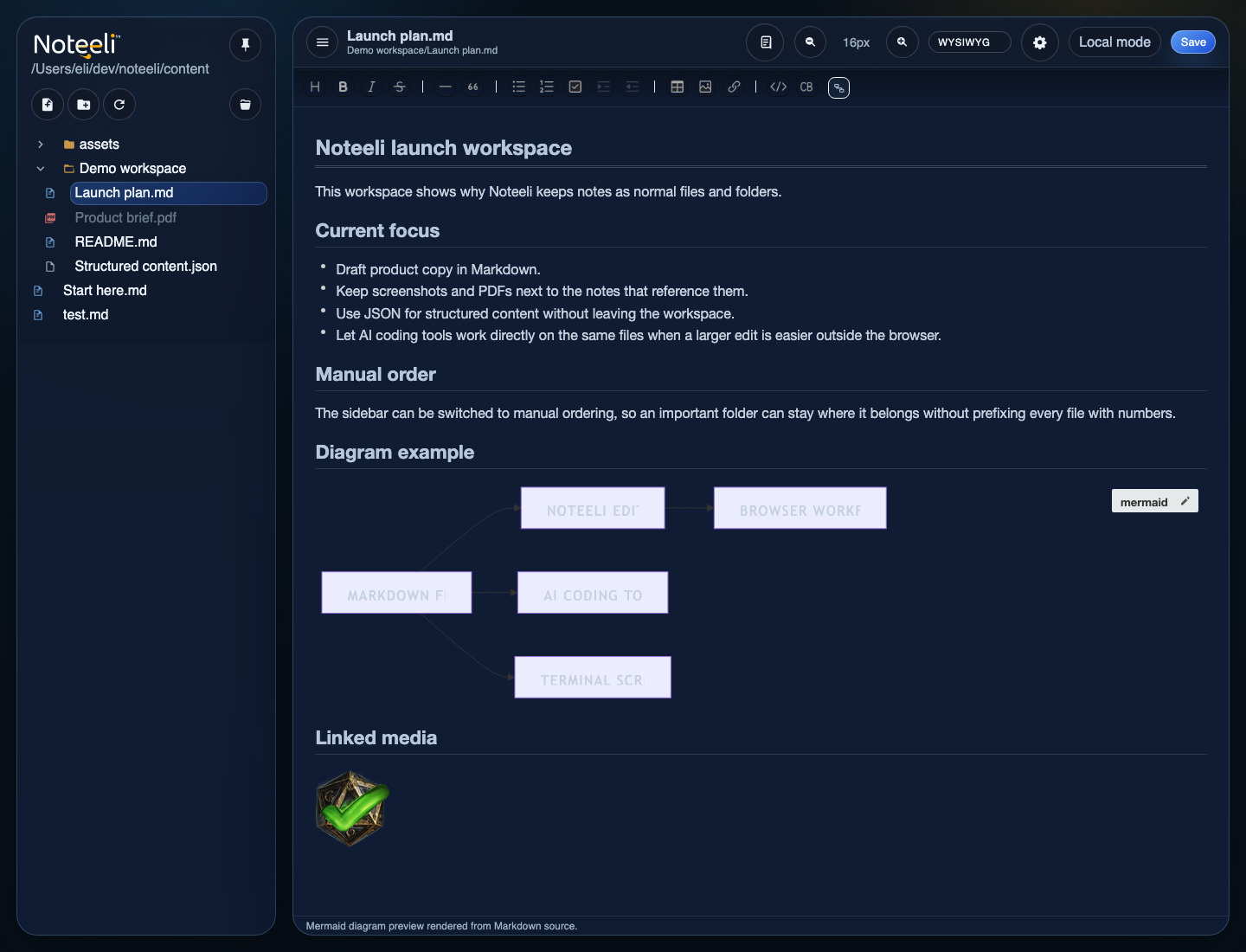Create a new folder in sidebar
This screenshot has width=1246, height=952.
click(83, 105)
